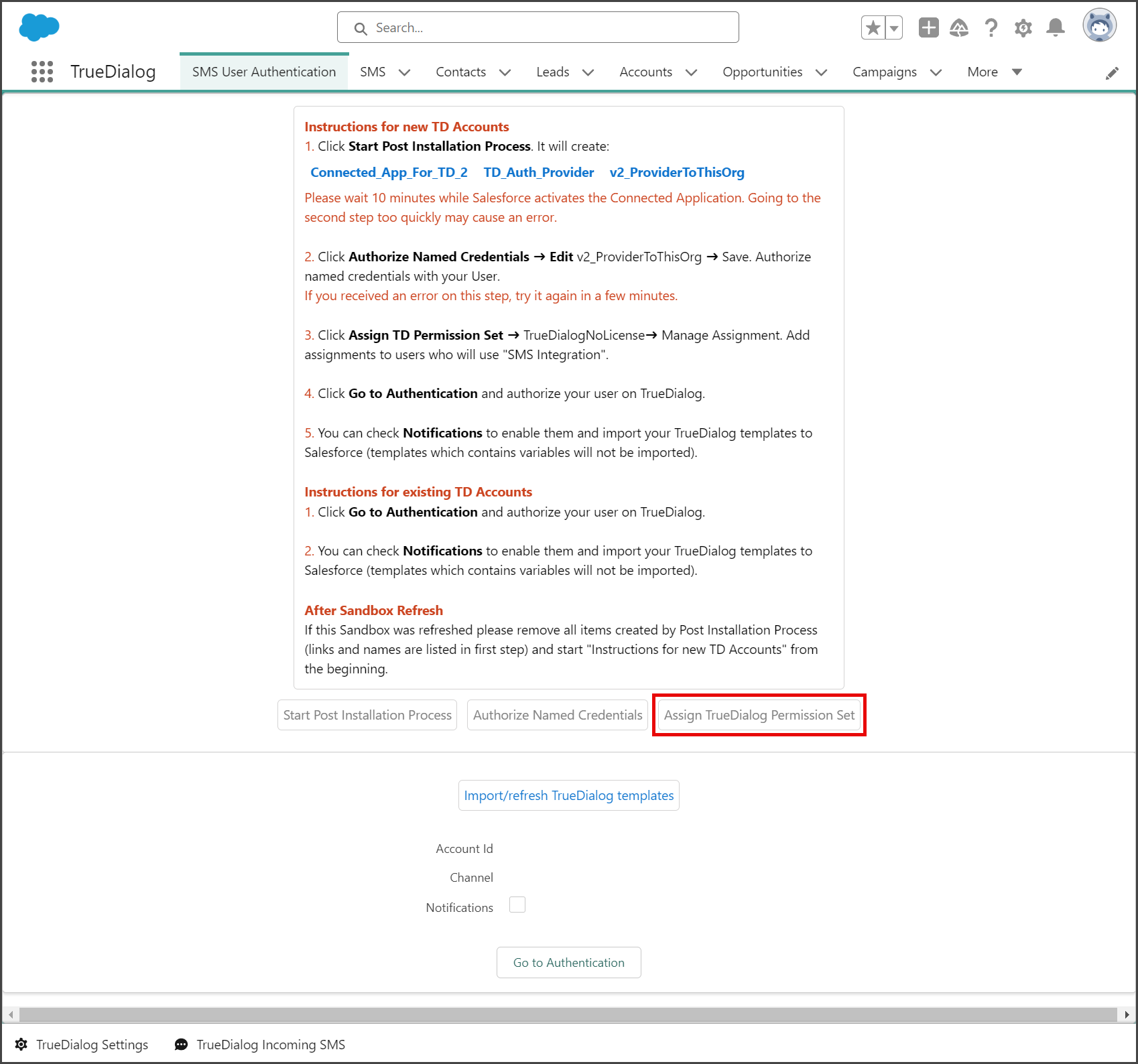
Task: Click the horizontal scrollbar thumb
Action: tap(568, 1014)
